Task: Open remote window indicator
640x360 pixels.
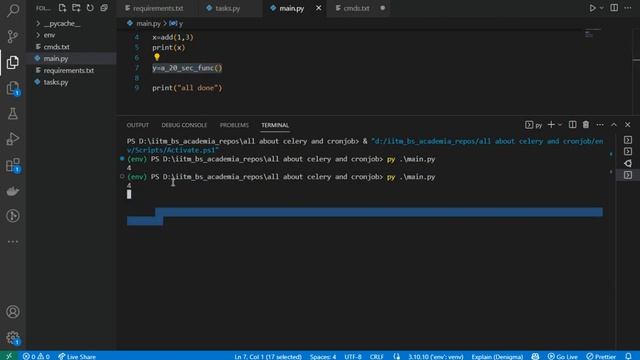Action: coord(9,356)
